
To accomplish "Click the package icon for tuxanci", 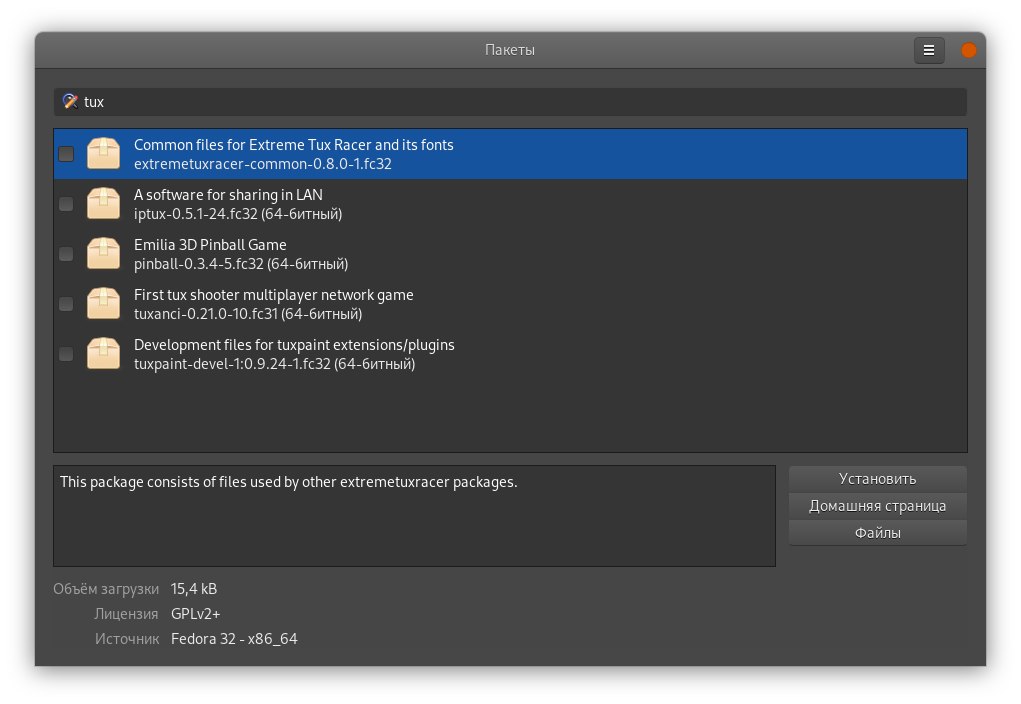I will click(104, 303).
